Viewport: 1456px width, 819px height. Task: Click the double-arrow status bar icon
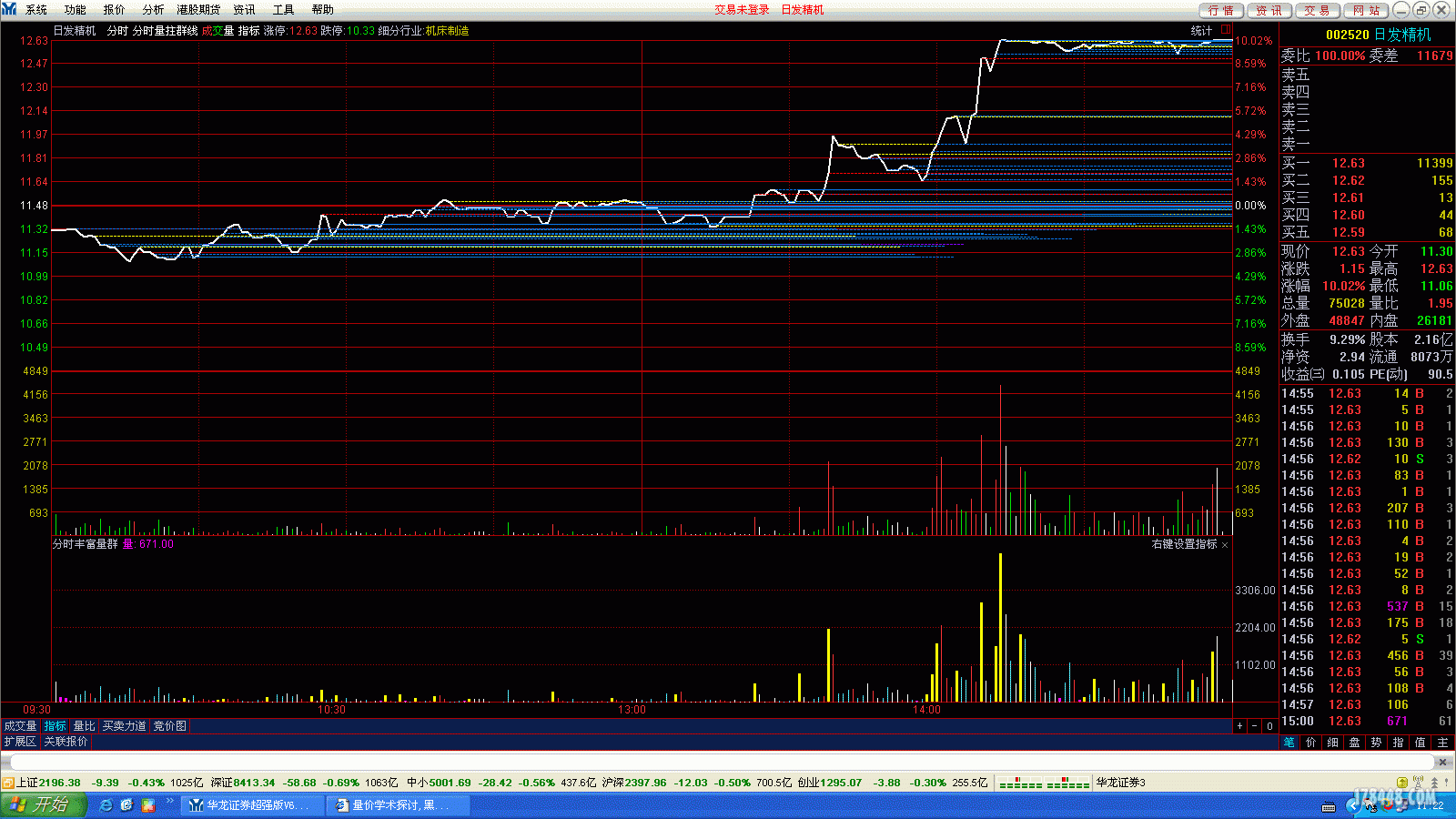click(1435, 783)
